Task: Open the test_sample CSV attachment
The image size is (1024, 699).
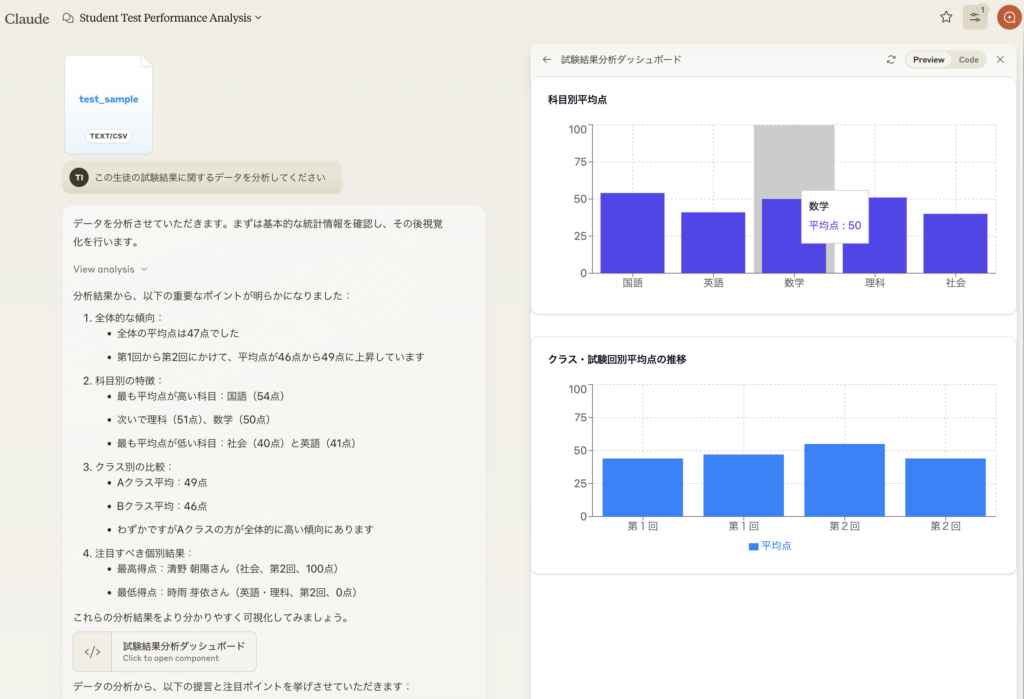Action: click(x=108, y=104)
